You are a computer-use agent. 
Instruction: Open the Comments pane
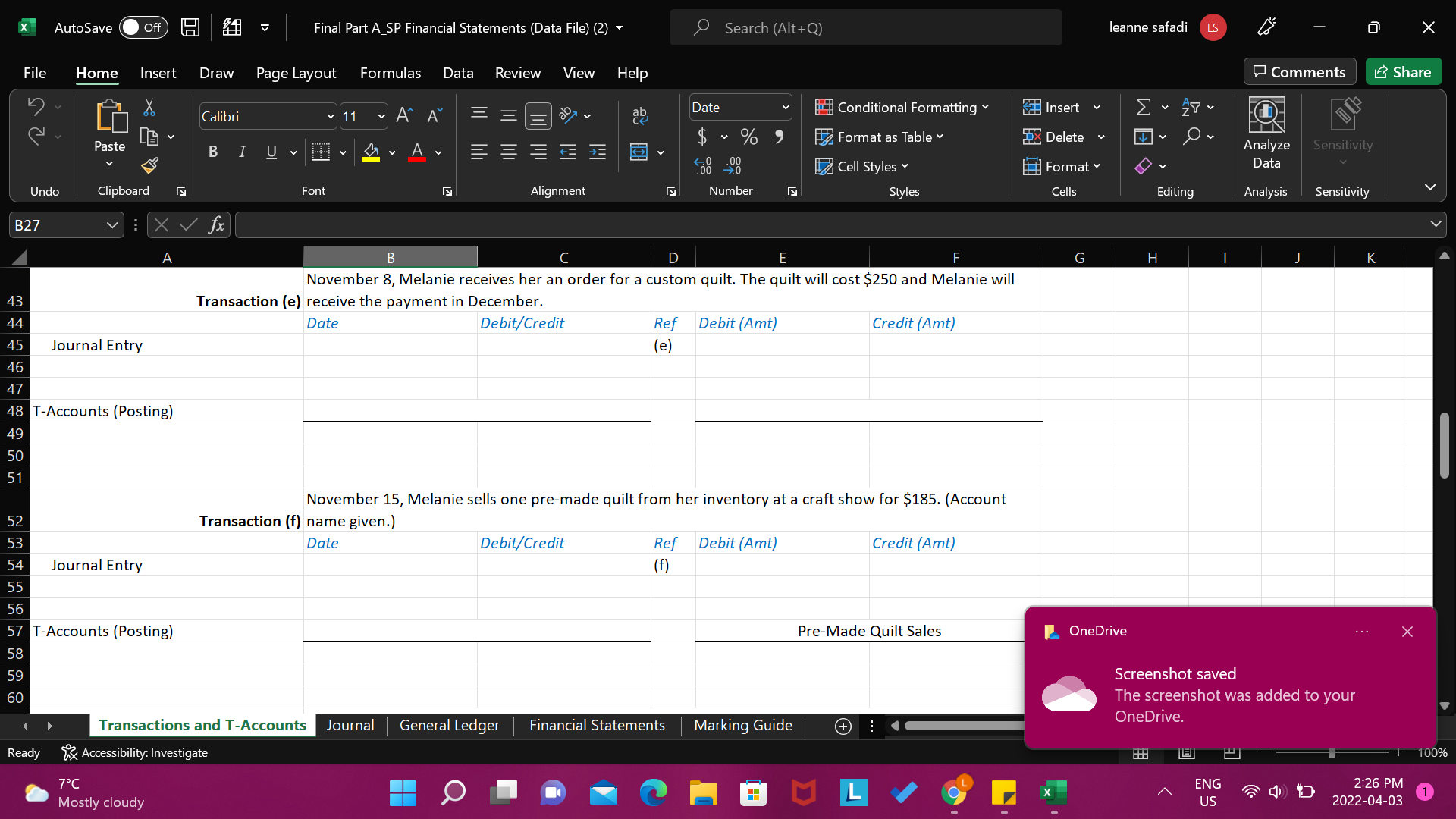pyautogui.click(x=1299, y=71)
